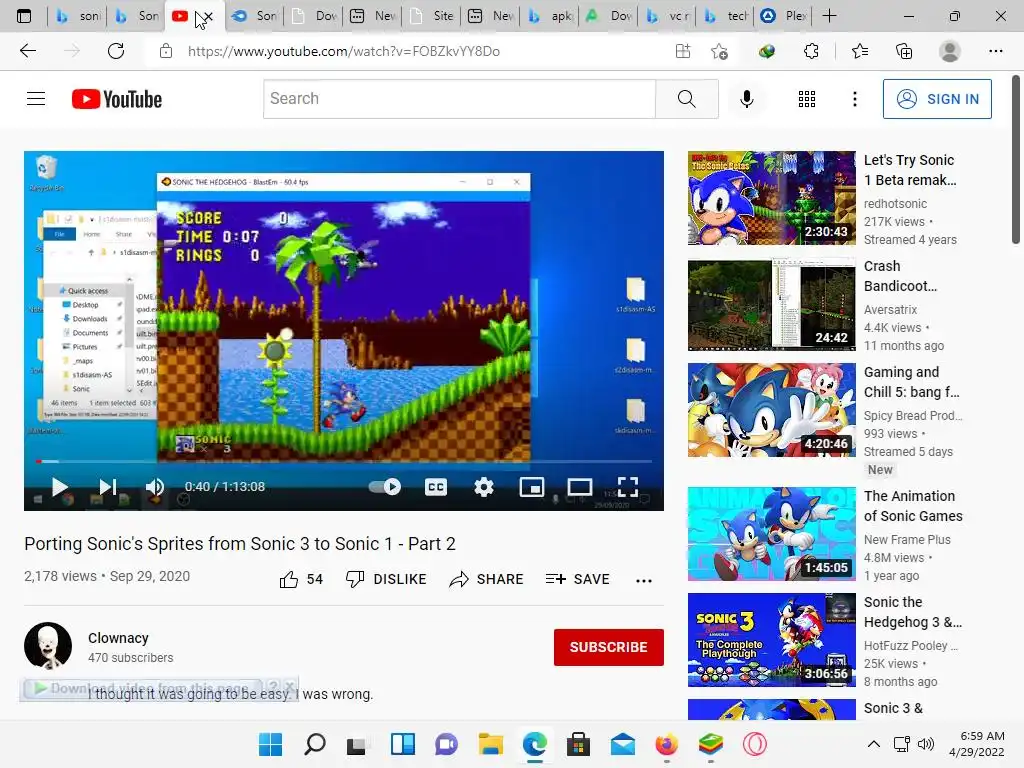Viewport: 1024px width, 768px height.
Task: Switch to the tech tab
Action: point(728,16)
